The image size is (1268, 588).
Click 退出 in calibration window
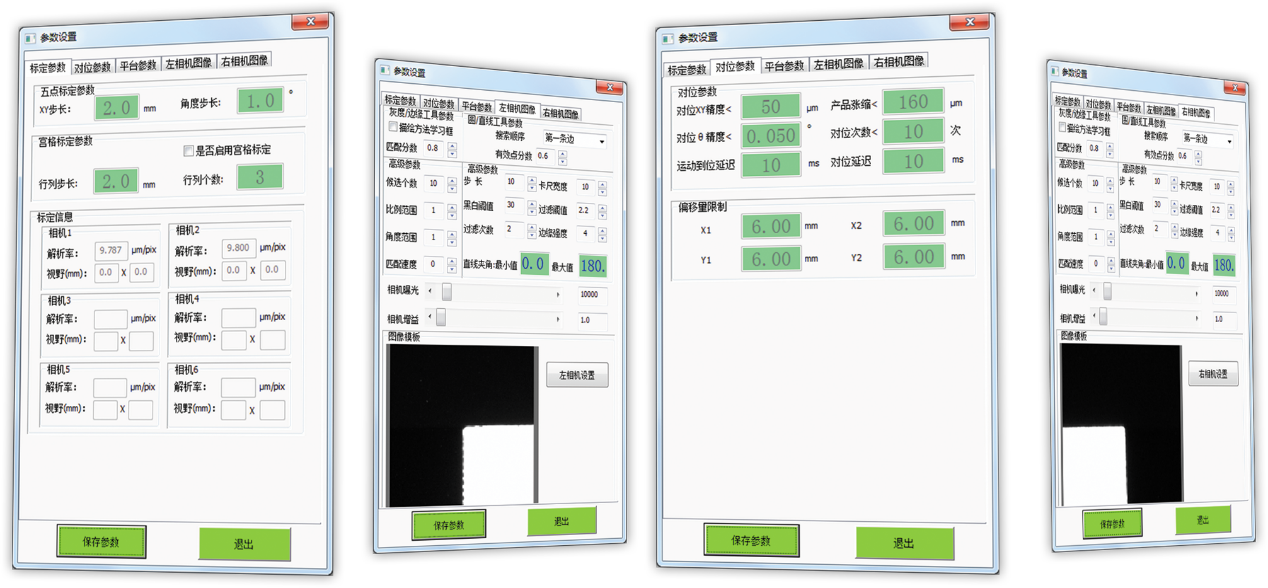244,545
